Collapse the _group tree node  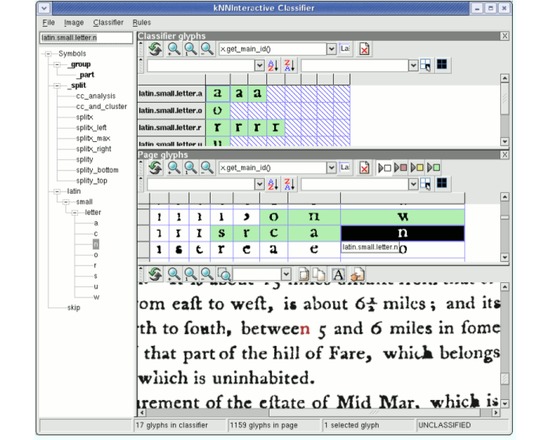[x=57, y=65]
